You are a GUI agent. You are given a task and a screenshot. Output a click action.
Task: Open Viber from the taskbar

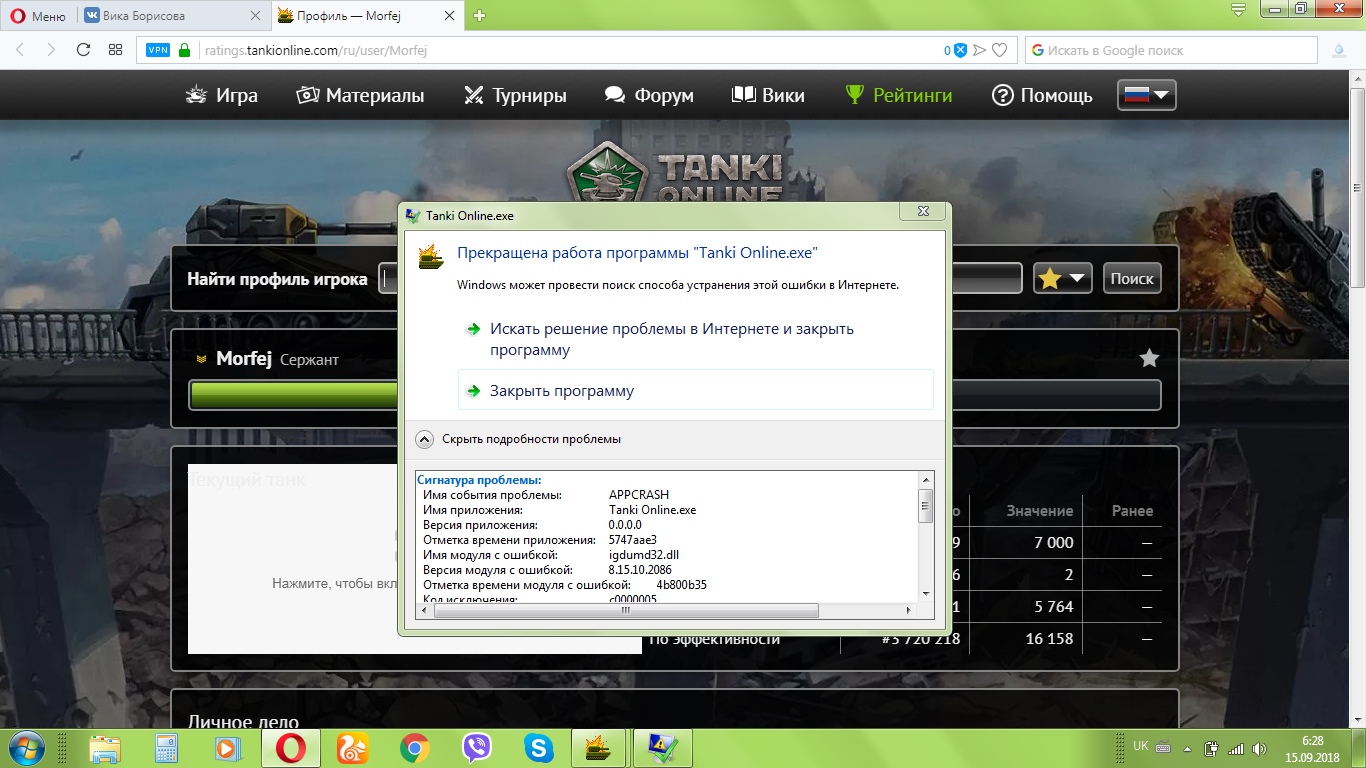[x=476, y=748]
